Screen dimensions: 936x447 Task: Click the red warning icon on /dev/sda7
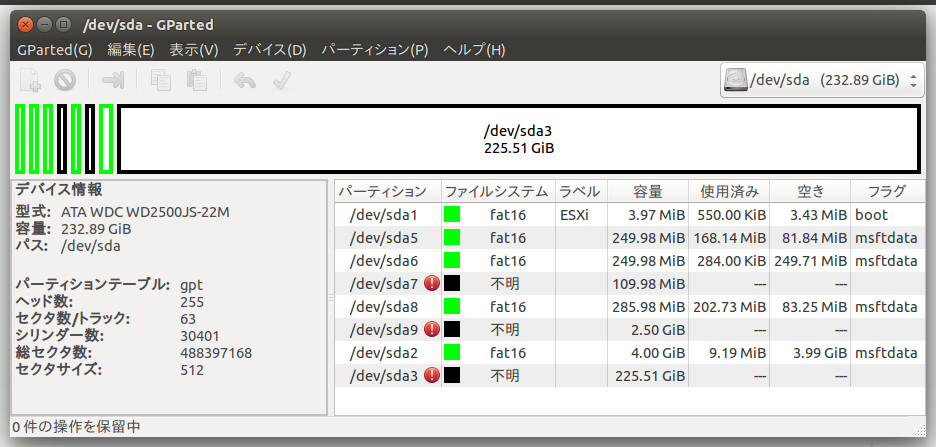coord(432,283)
